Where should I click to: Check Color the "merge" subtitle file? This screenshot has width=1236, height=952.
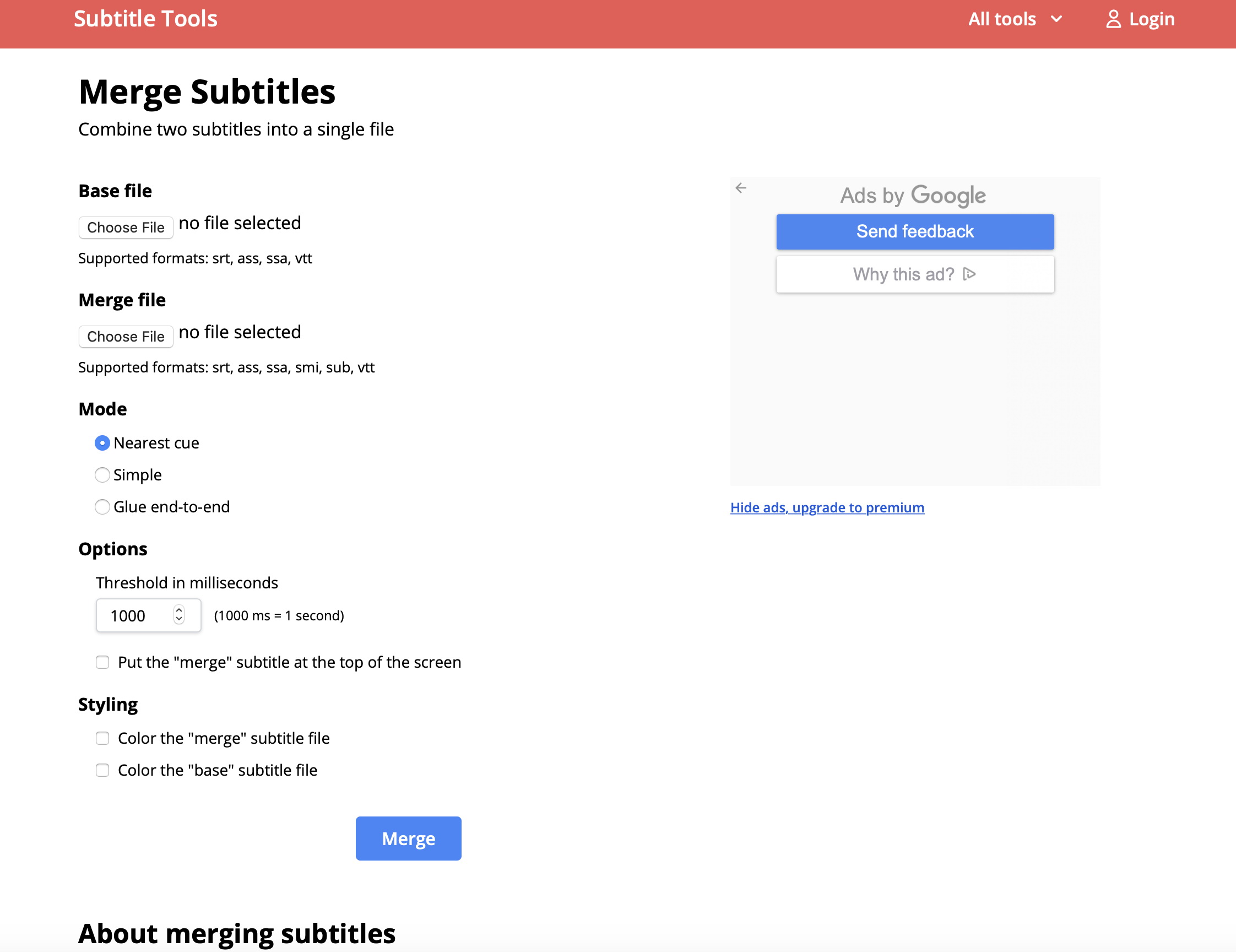coord(102,738)
